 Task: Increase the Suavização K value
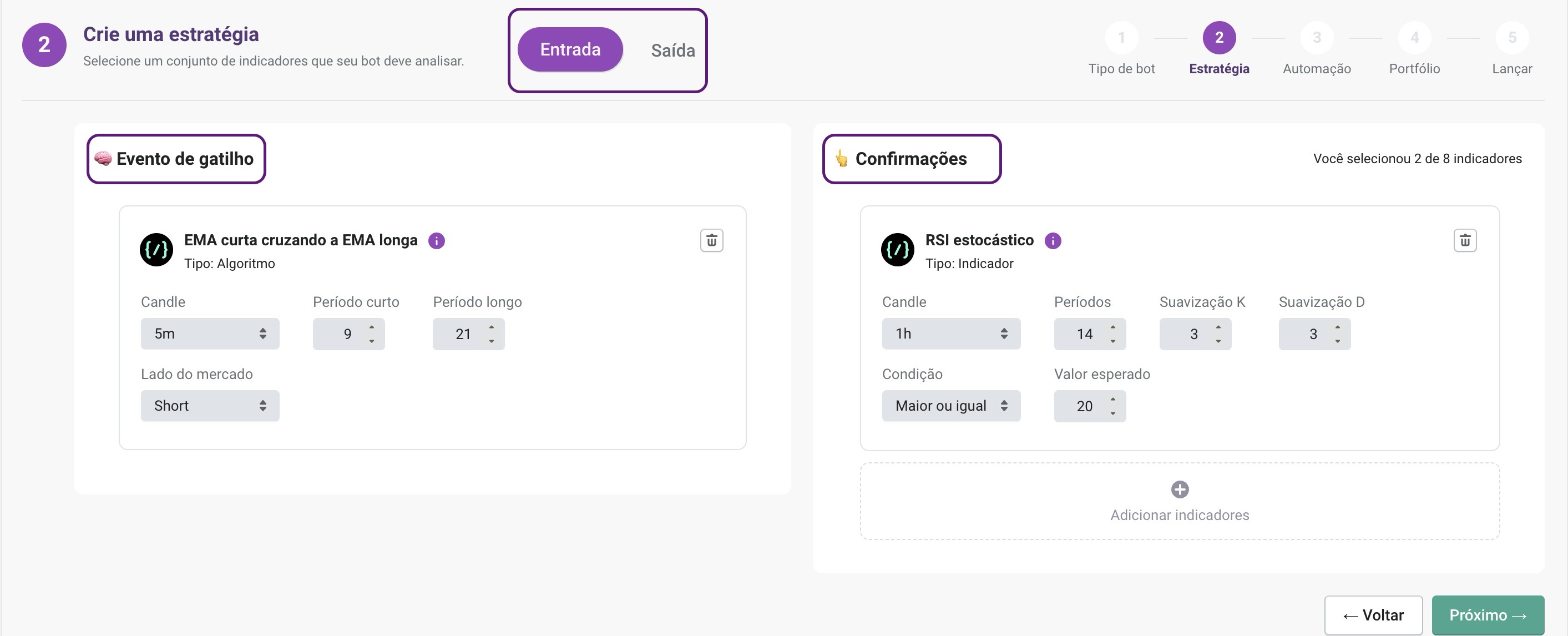click(1218, 327)
